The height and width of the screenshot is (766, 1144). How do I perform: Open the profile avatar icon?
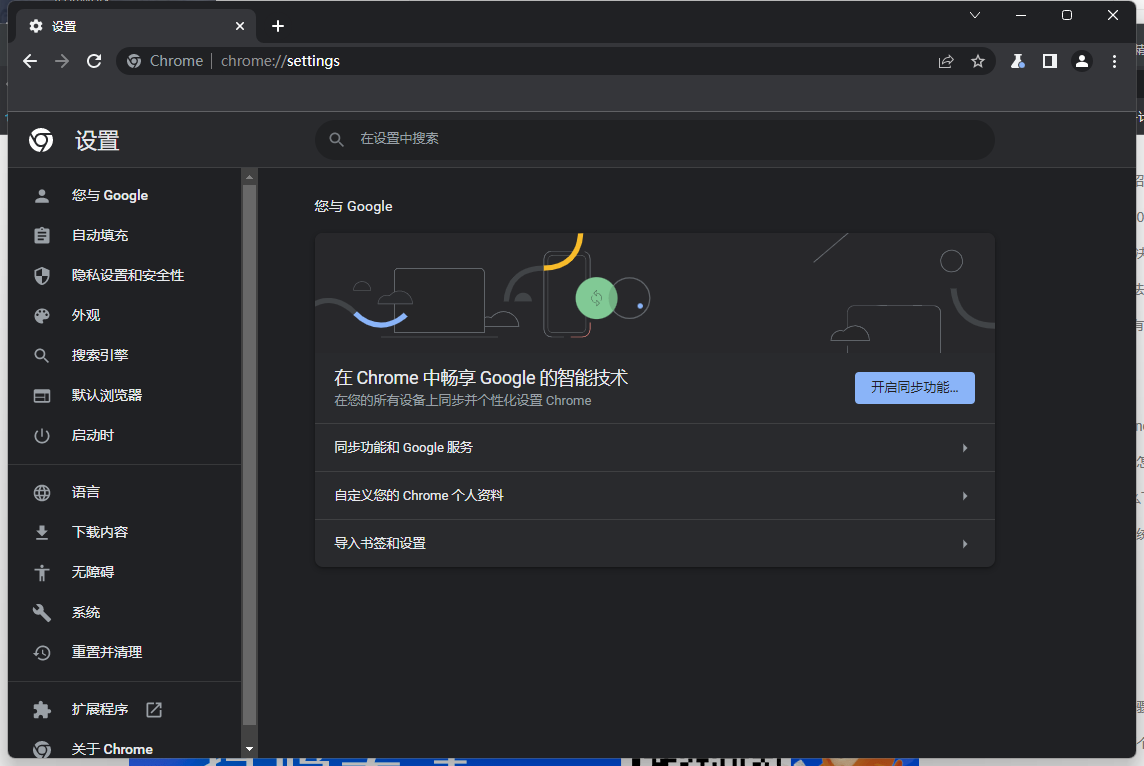pos(1082,61)
